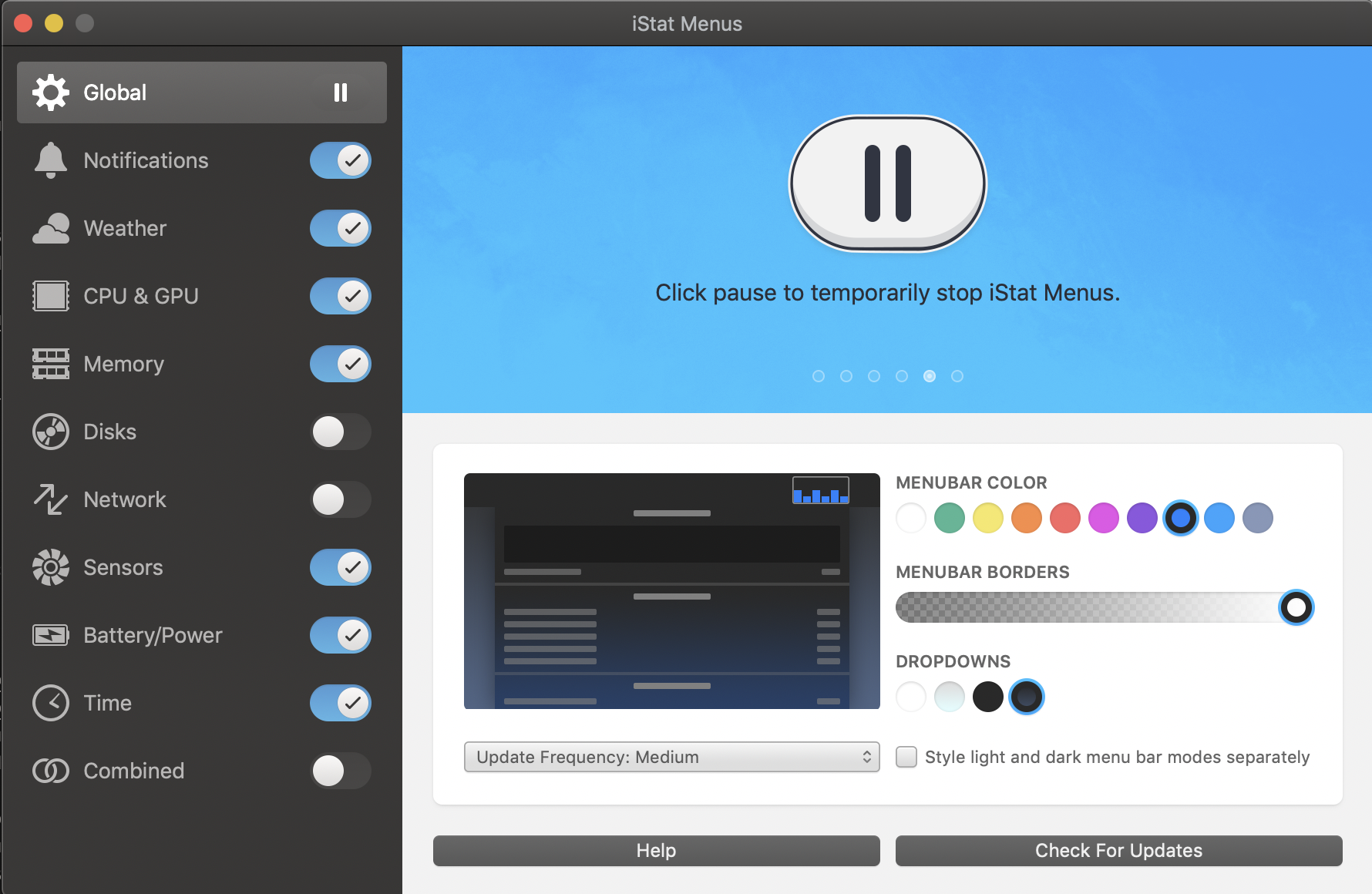
Task: Choose gray-blue menubar color swatch
Action: click(1258, 518)
